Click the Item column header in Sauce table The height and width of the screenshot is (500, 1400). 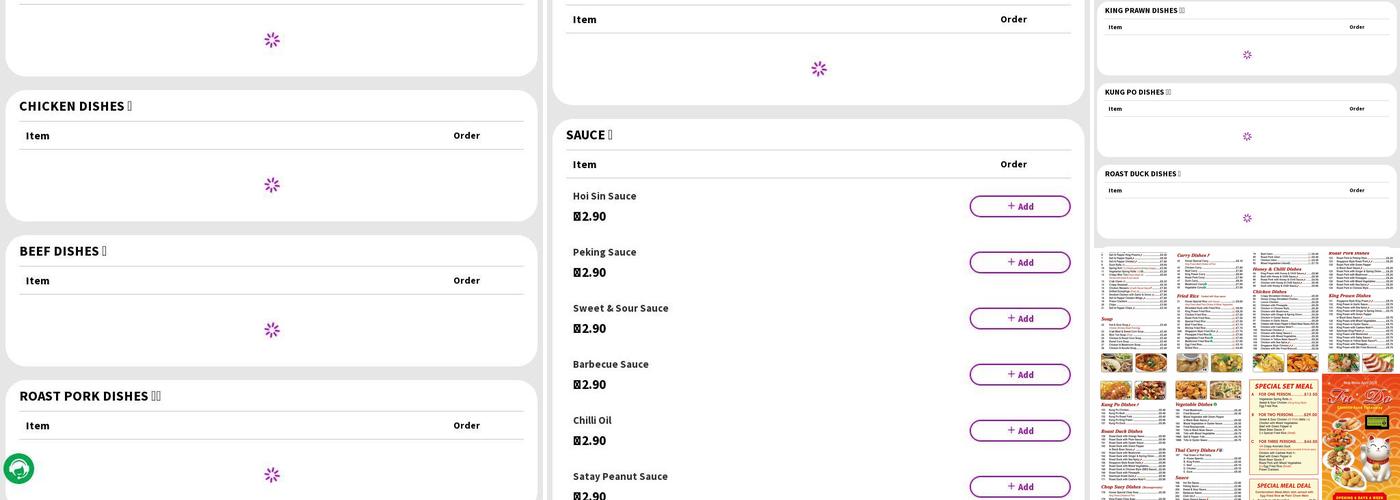[x=584, y=164]
